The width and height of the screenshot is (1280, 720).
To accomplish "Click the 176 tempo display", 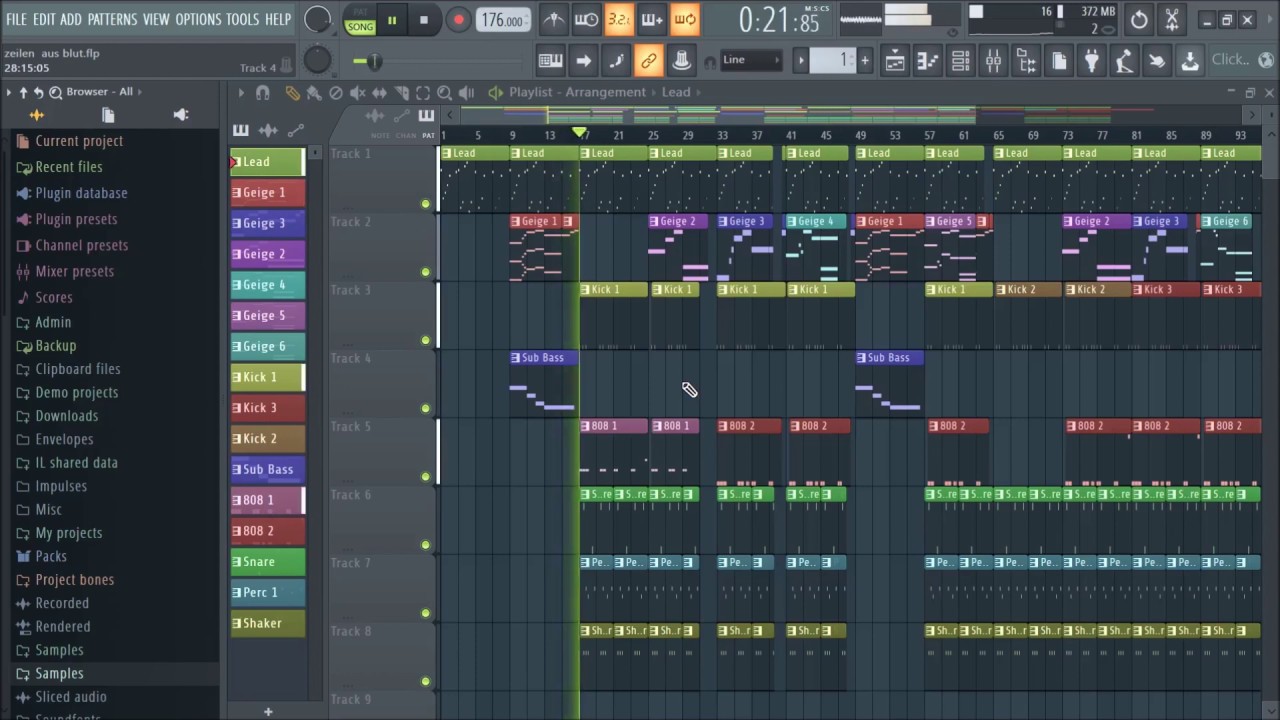I will coord(503,20).
